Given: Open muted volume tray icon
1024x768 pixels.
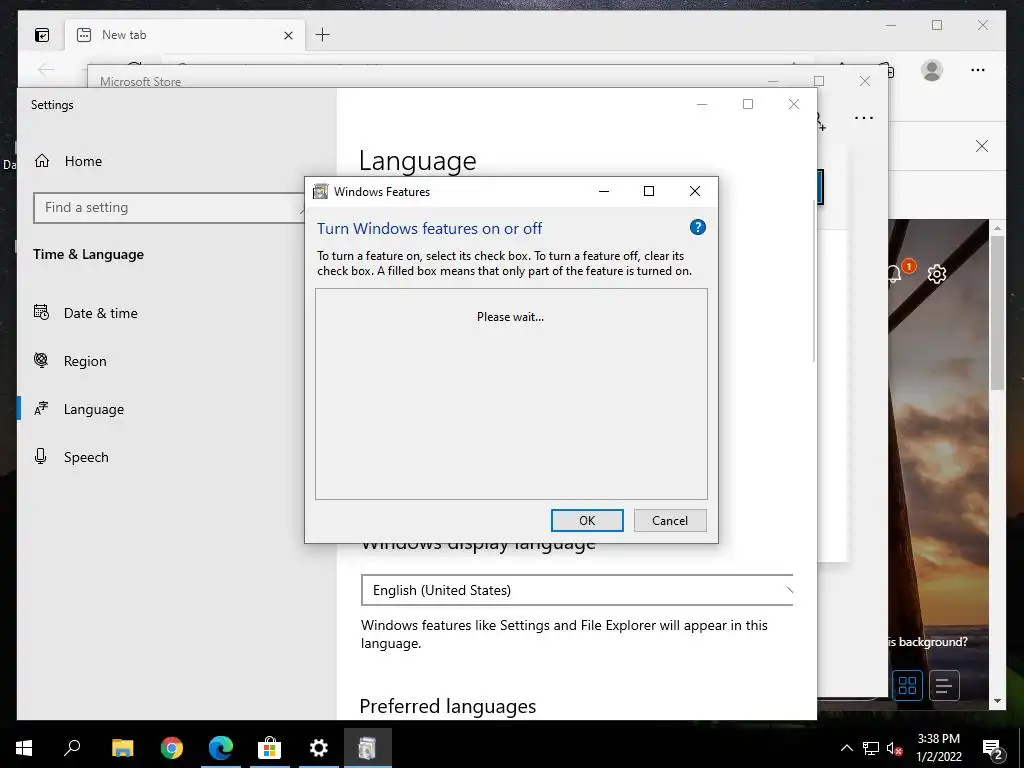Looking at the screenshot, I should coord(894,748).
